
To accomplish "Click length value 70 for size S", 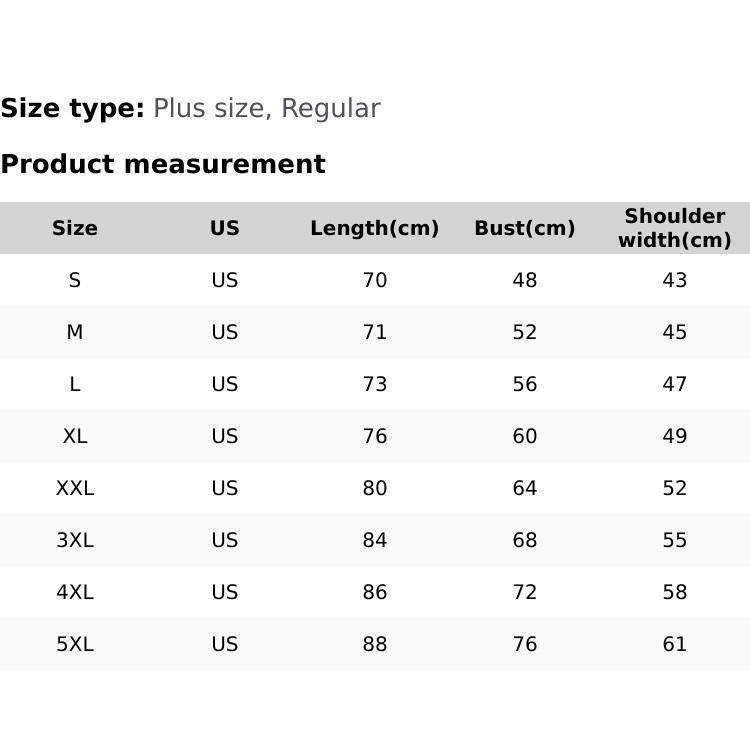I will pyautogui.click(x=375, y=280).
